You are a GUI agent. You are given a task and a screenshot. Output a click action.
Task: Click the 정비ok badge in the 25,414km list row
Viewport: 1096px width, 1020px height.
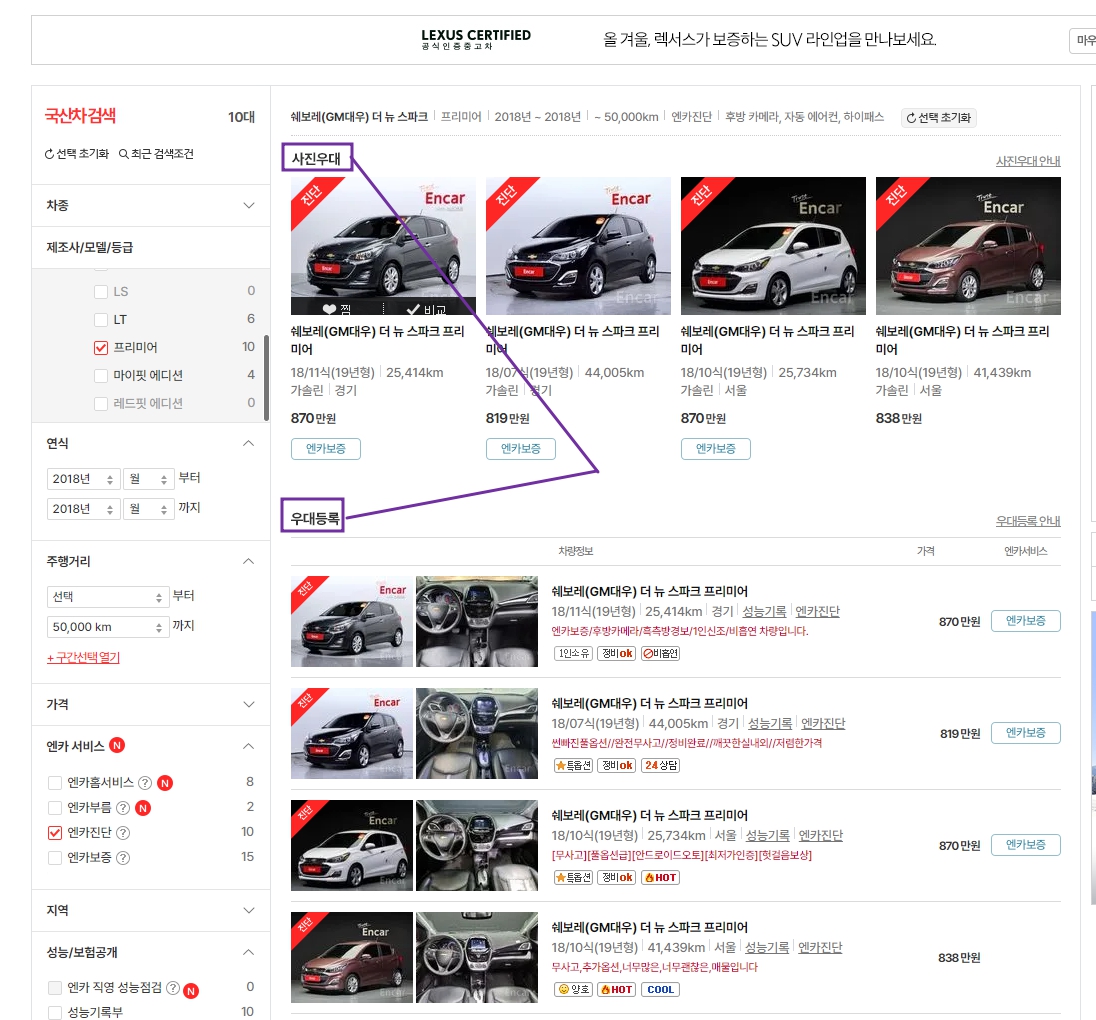[616, 654]
